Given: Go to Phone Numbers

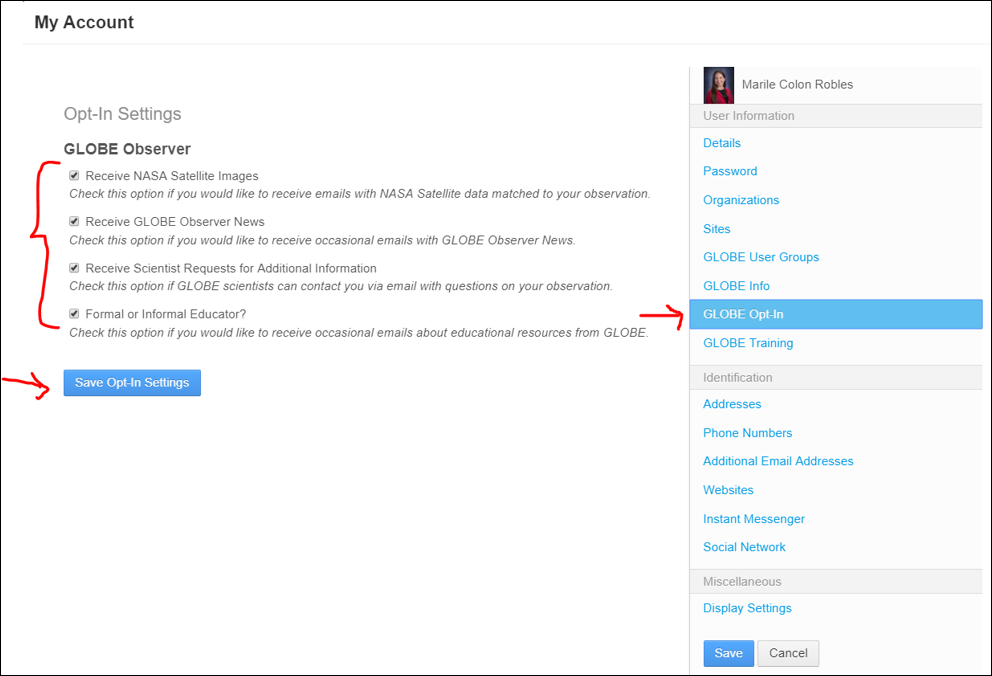Looking at the screenshot, I should coord(747,433).
